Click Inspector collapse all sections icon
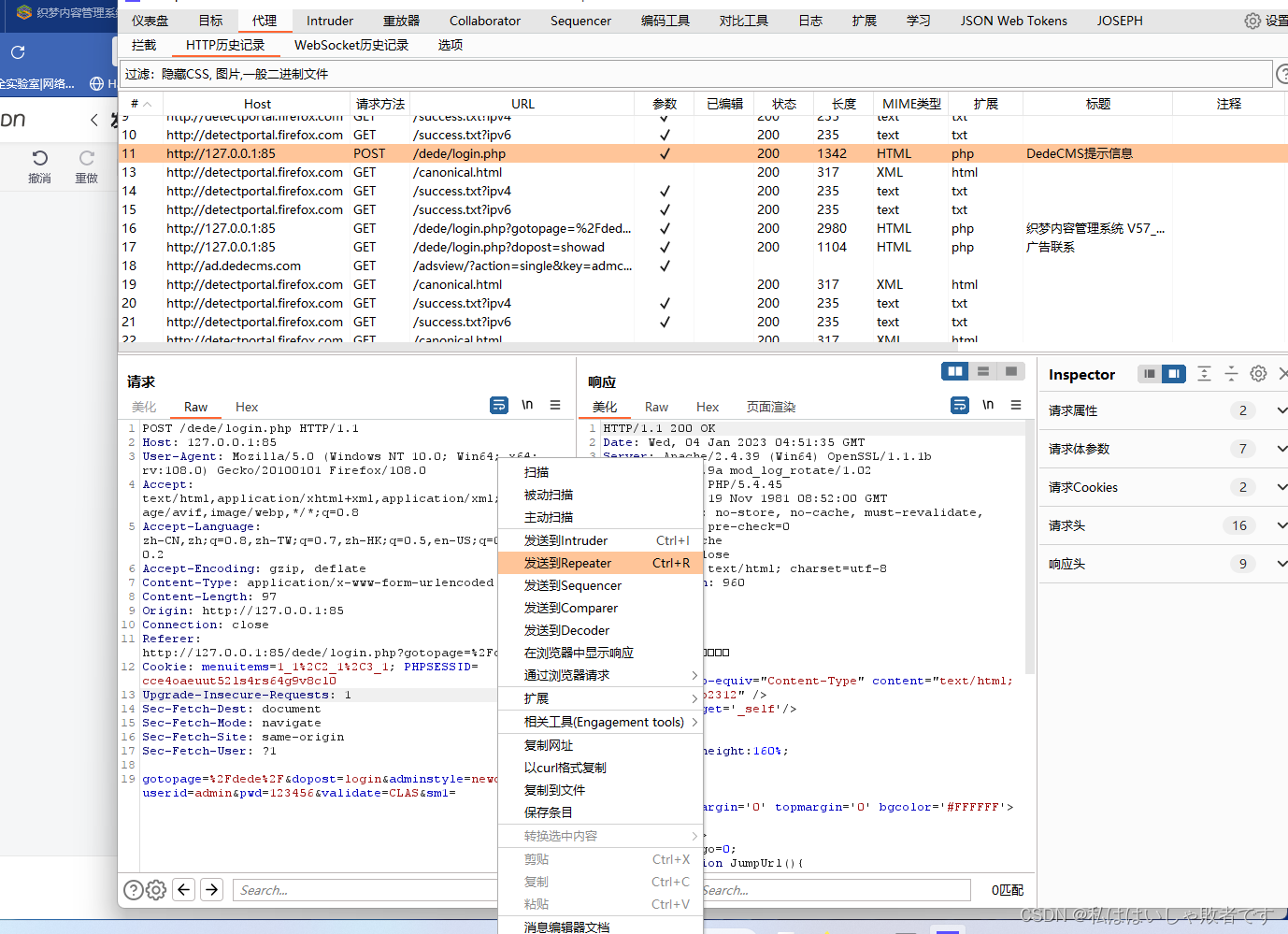 tap(1231, 374)
